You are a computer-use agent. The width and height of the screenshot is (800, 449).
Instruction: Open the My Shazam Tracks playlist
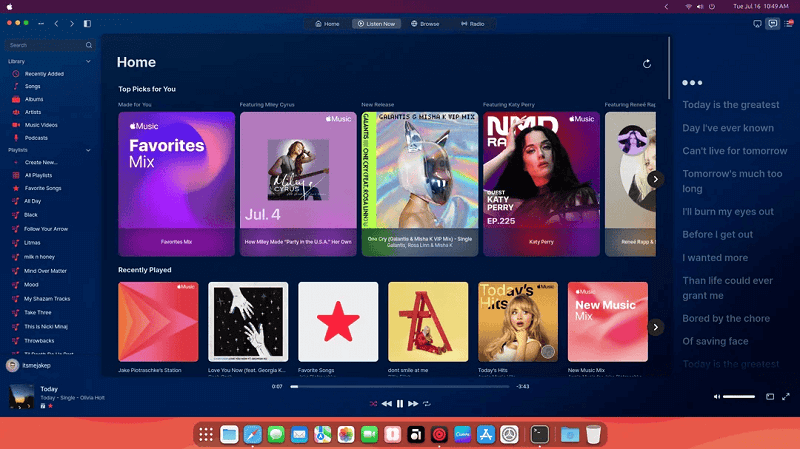tap(47, 299)
